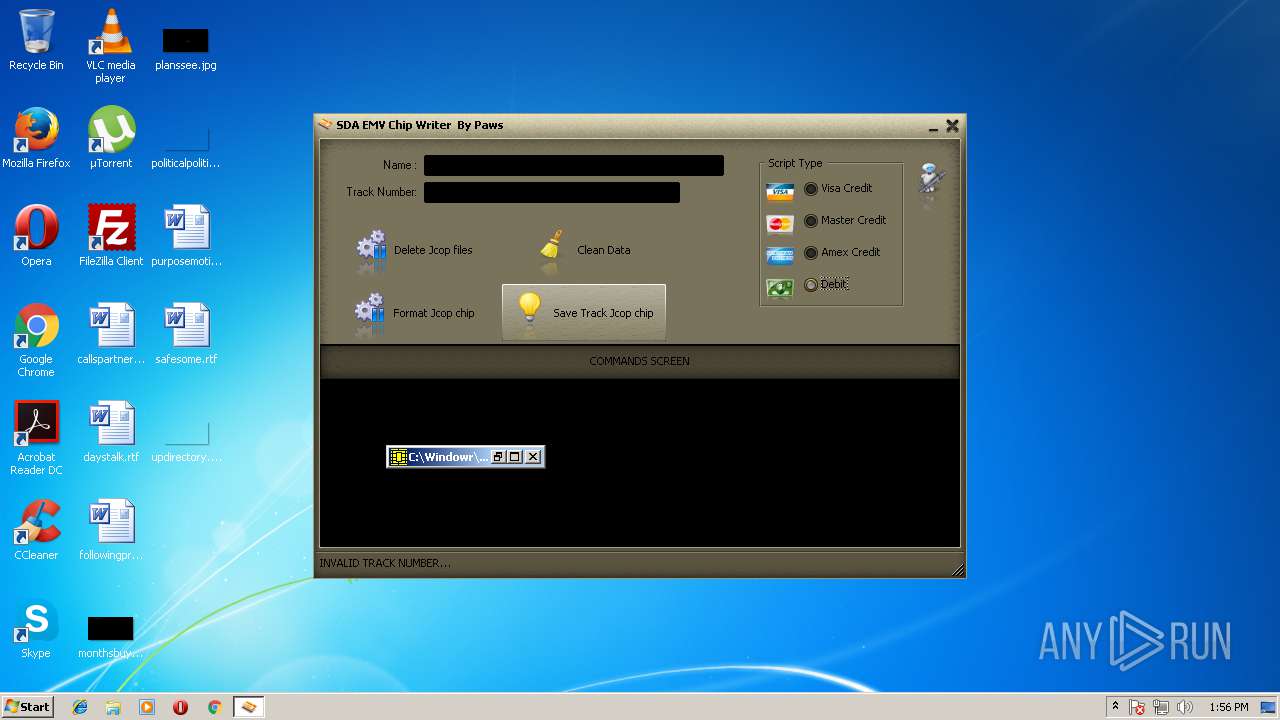Open the volume speaker tray icon

coord(1185,707)
